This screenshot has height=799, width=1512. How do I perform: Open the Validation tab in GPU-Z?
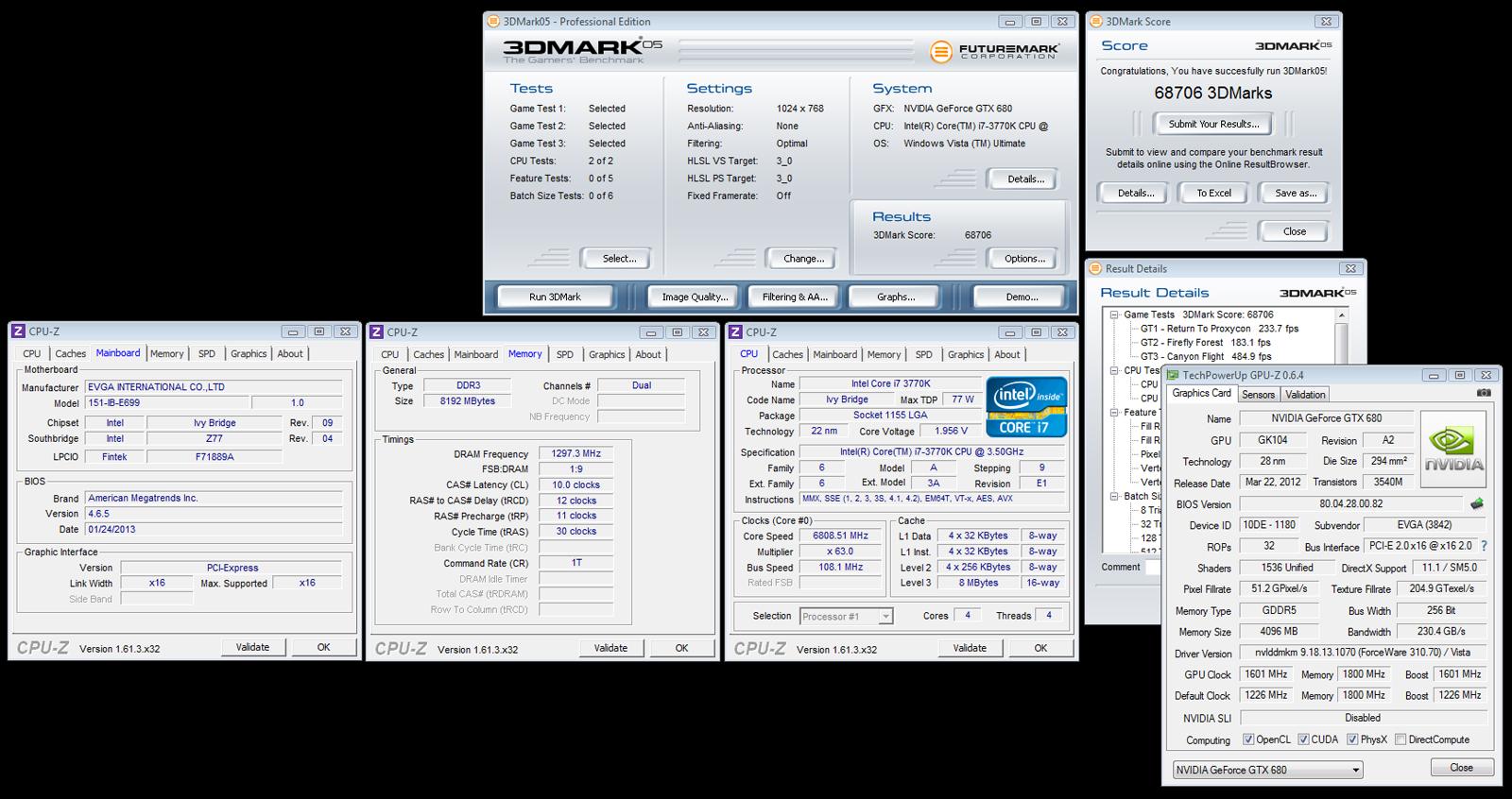point(1305,395)
